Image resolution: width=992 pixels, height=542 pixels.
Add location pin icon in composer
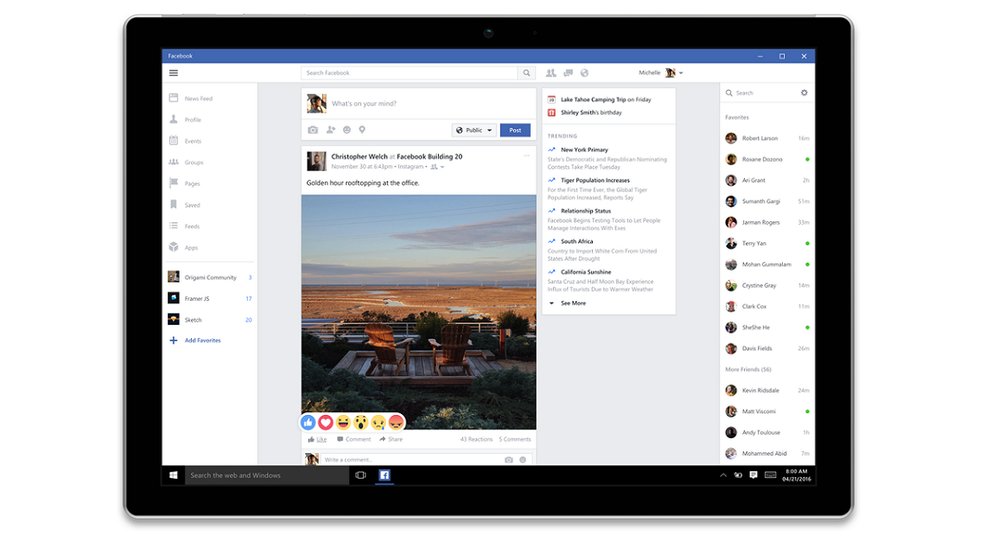click(362, 130)
